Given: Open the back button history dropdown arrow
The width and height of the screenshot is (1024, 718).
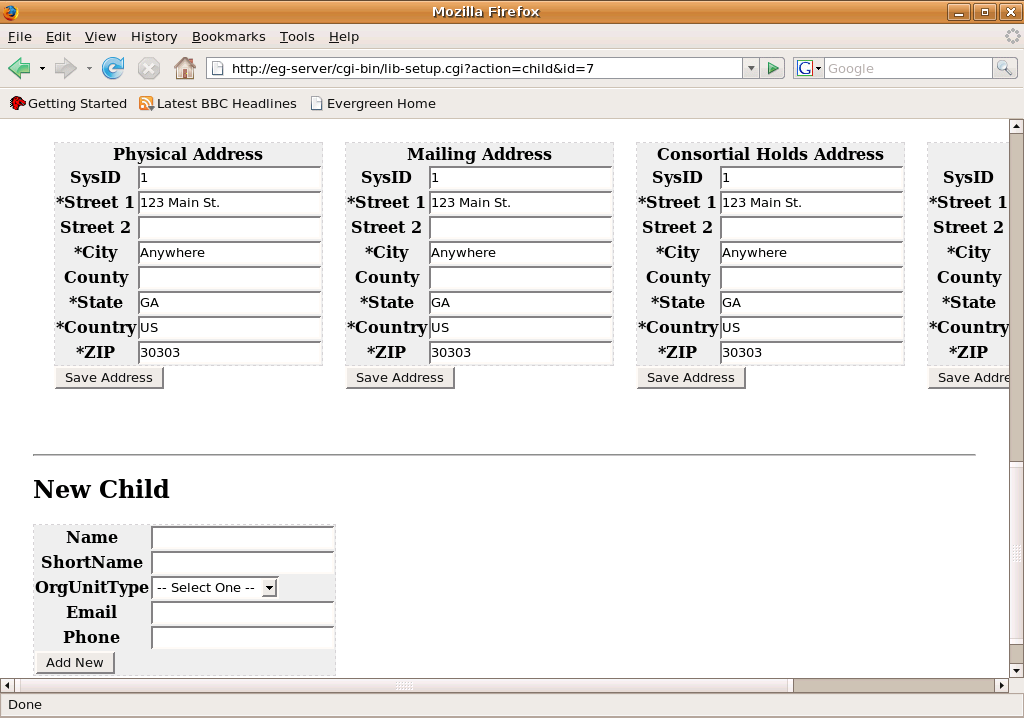Looking at the screenshot, I should coord(42,68).
